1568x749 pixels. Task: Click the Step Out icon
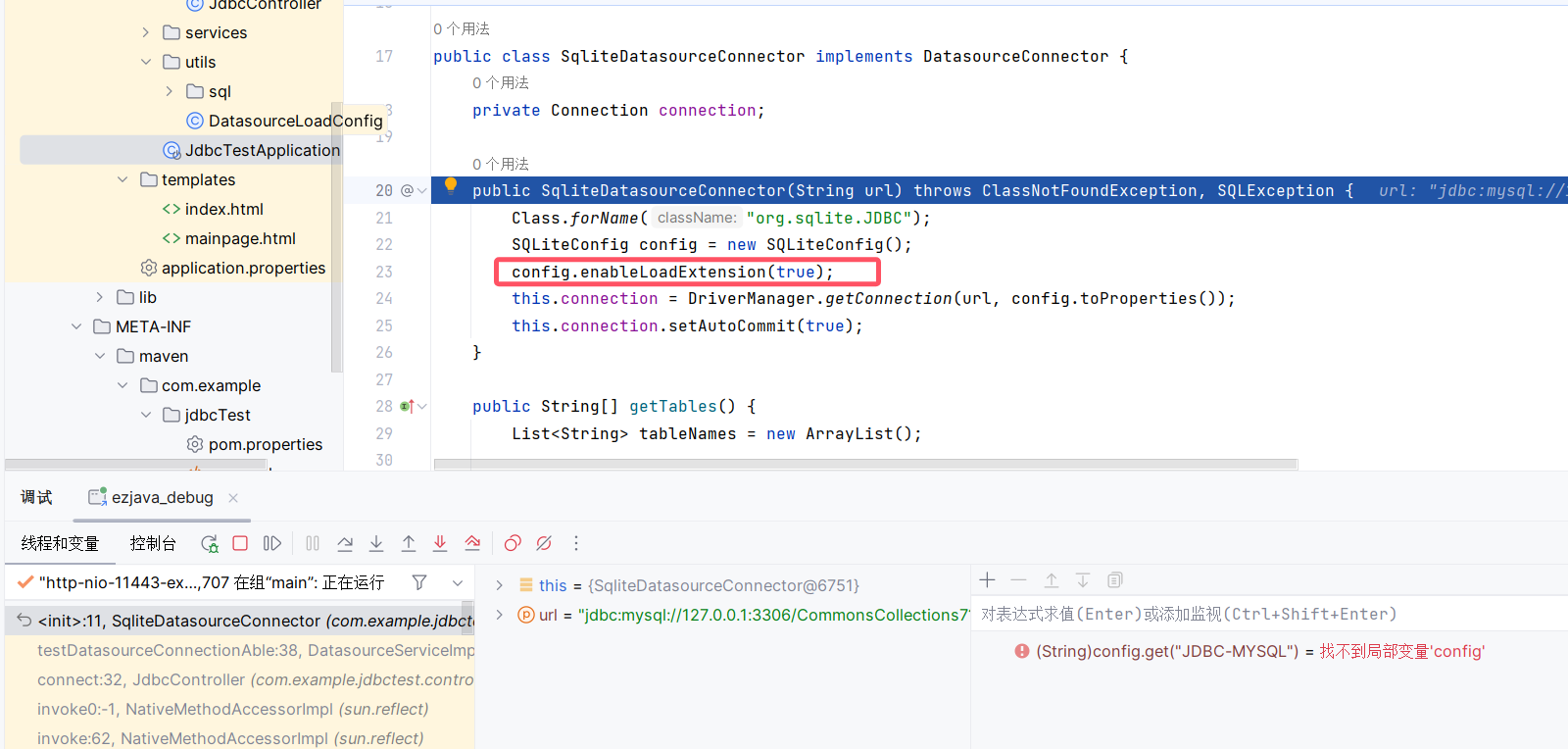(409, 543)
